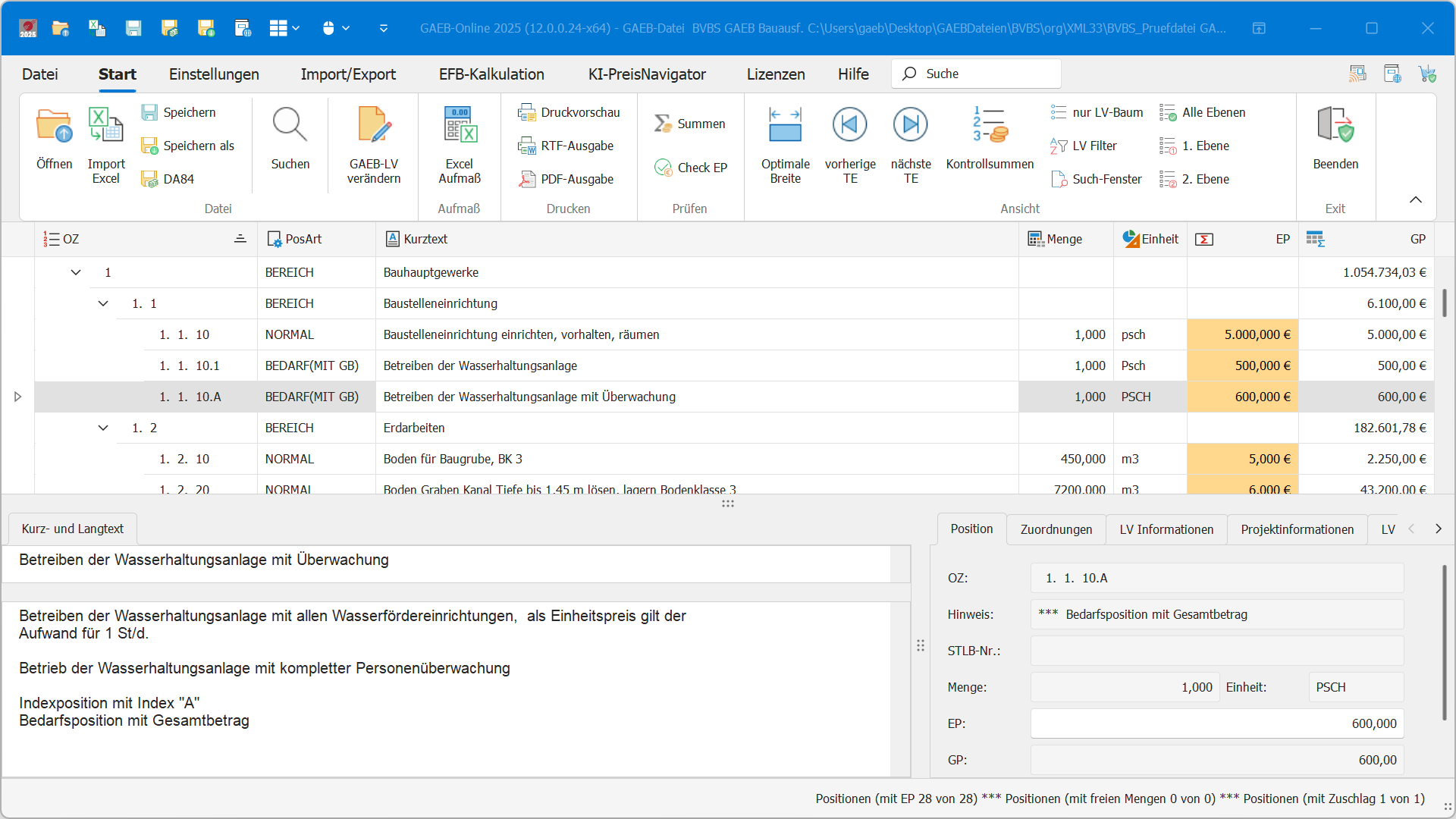Viewport: 1456px width, 819px height.
Task: Click the Öffnen folder icon
Action: (x=54, y=127)
